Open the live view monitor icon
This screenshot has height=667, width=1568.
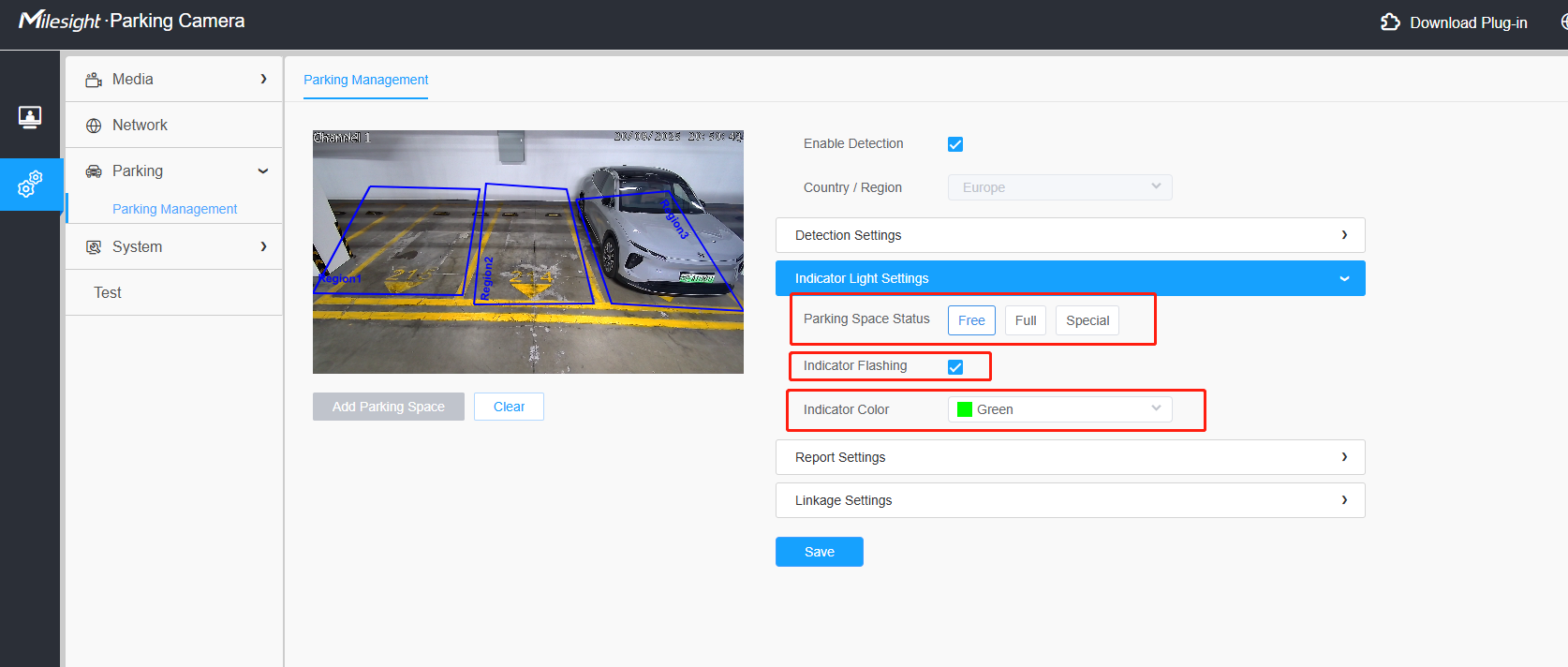click(x=29, y=117)
